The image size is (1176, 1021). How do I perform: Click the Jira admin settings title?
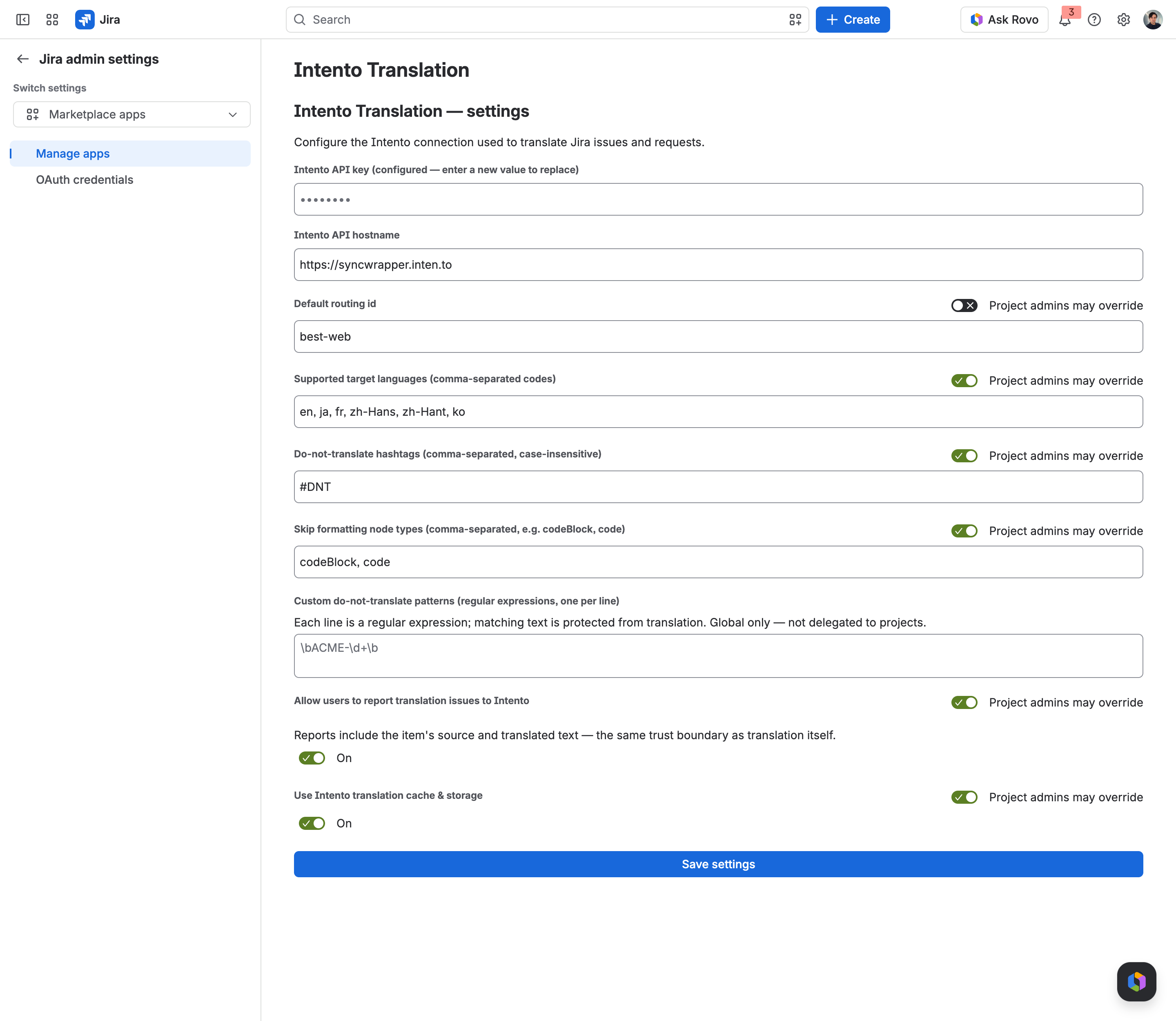click(99, 59)
